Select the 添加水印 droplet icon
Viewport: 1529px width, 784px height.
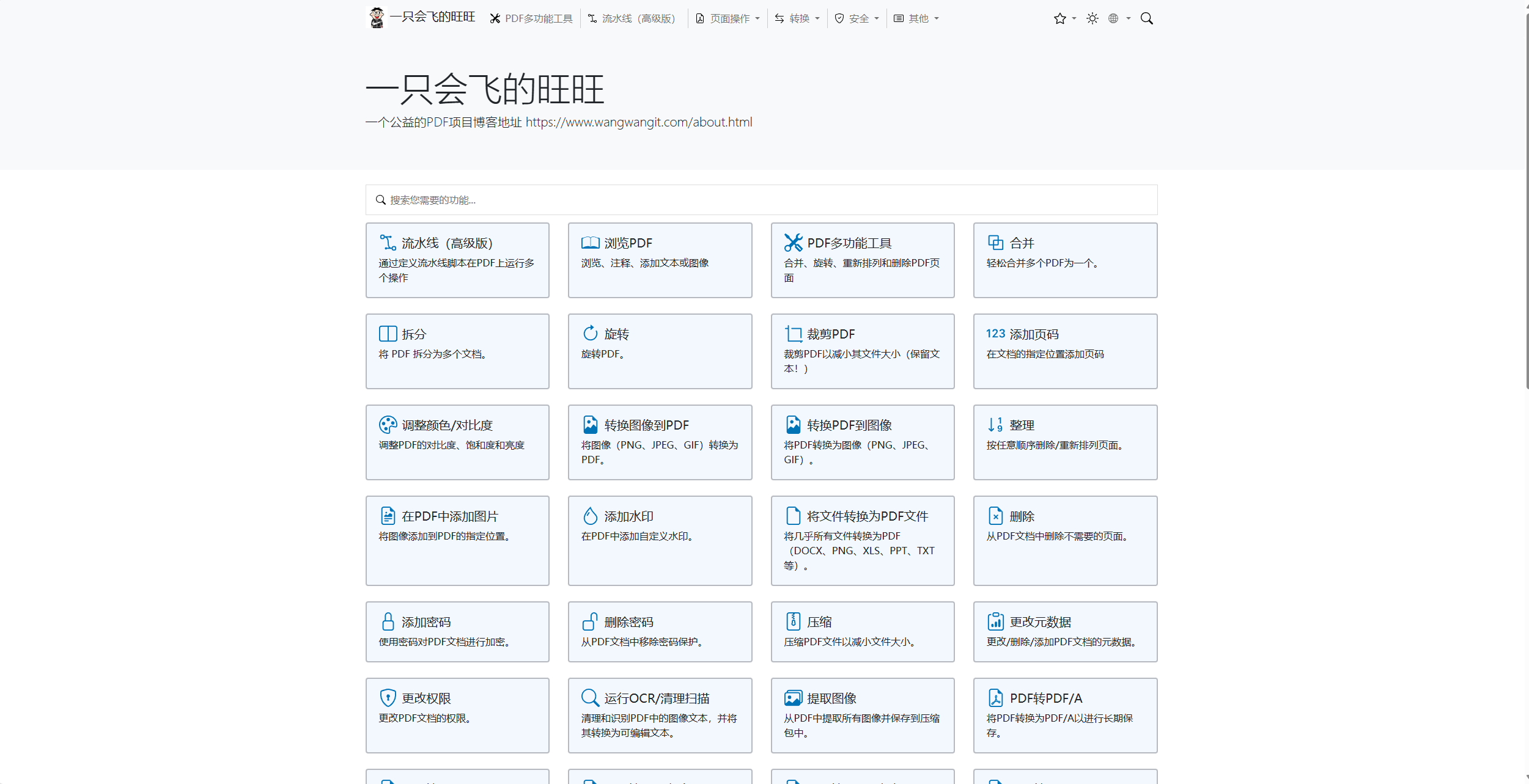[x=590, y=516]
